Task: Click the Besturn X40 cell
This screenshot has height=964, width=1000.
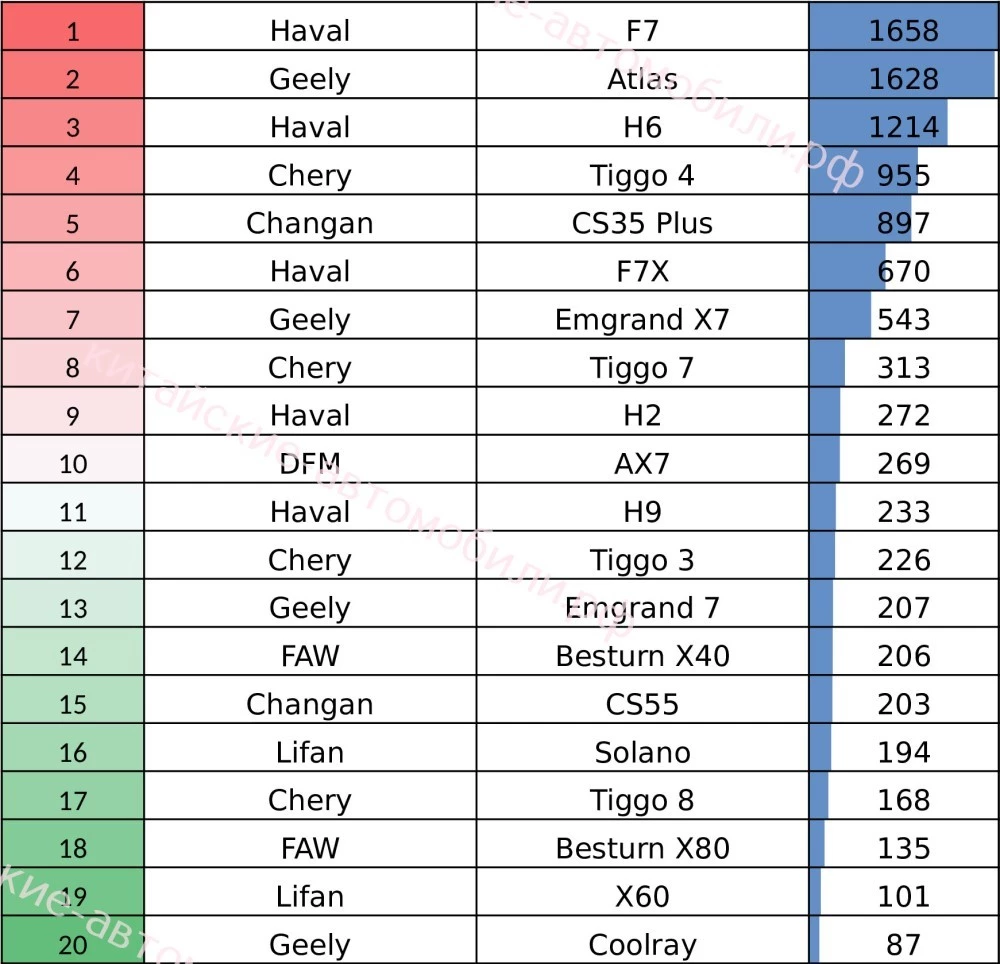Action: pos(642,655)
